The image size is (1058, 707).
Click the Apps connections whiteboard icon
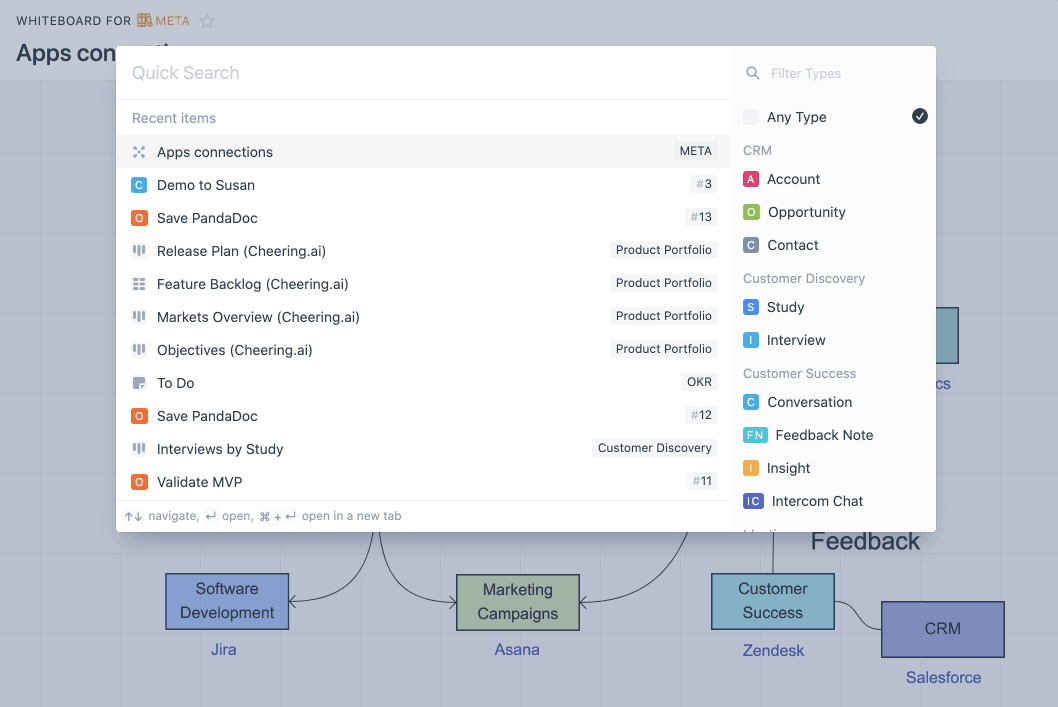click(140, 151)
